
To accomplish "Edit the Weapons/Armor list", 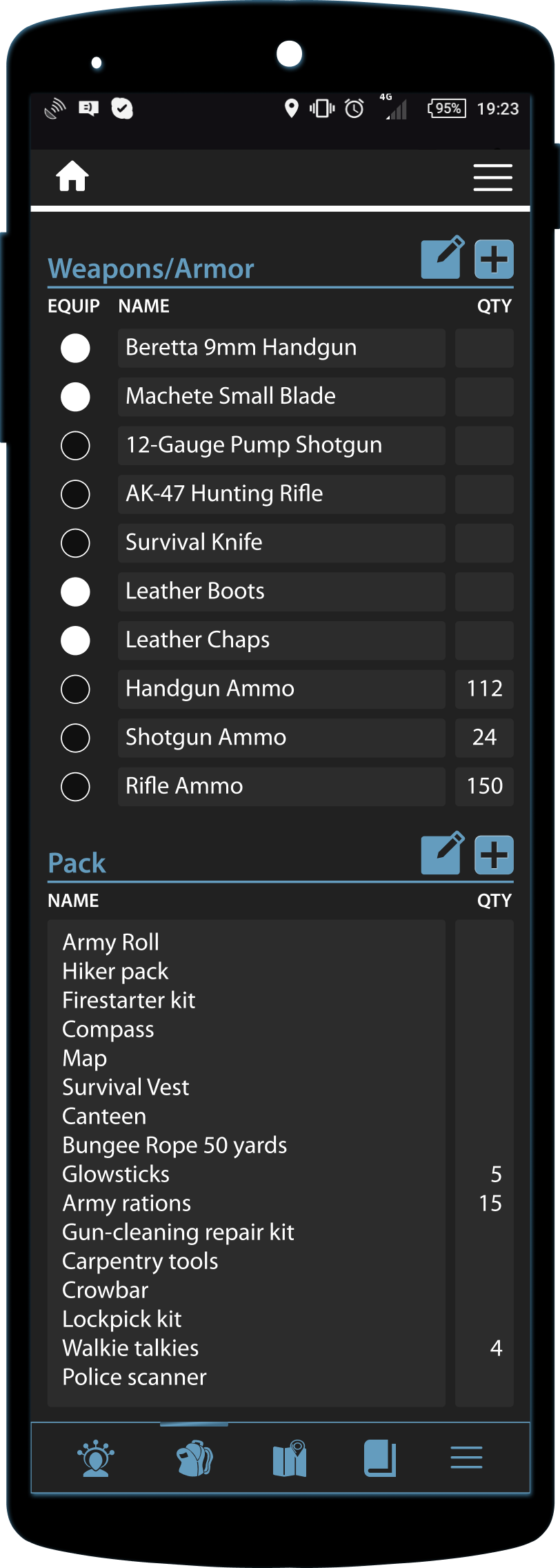I will click(x=441, y=258).
